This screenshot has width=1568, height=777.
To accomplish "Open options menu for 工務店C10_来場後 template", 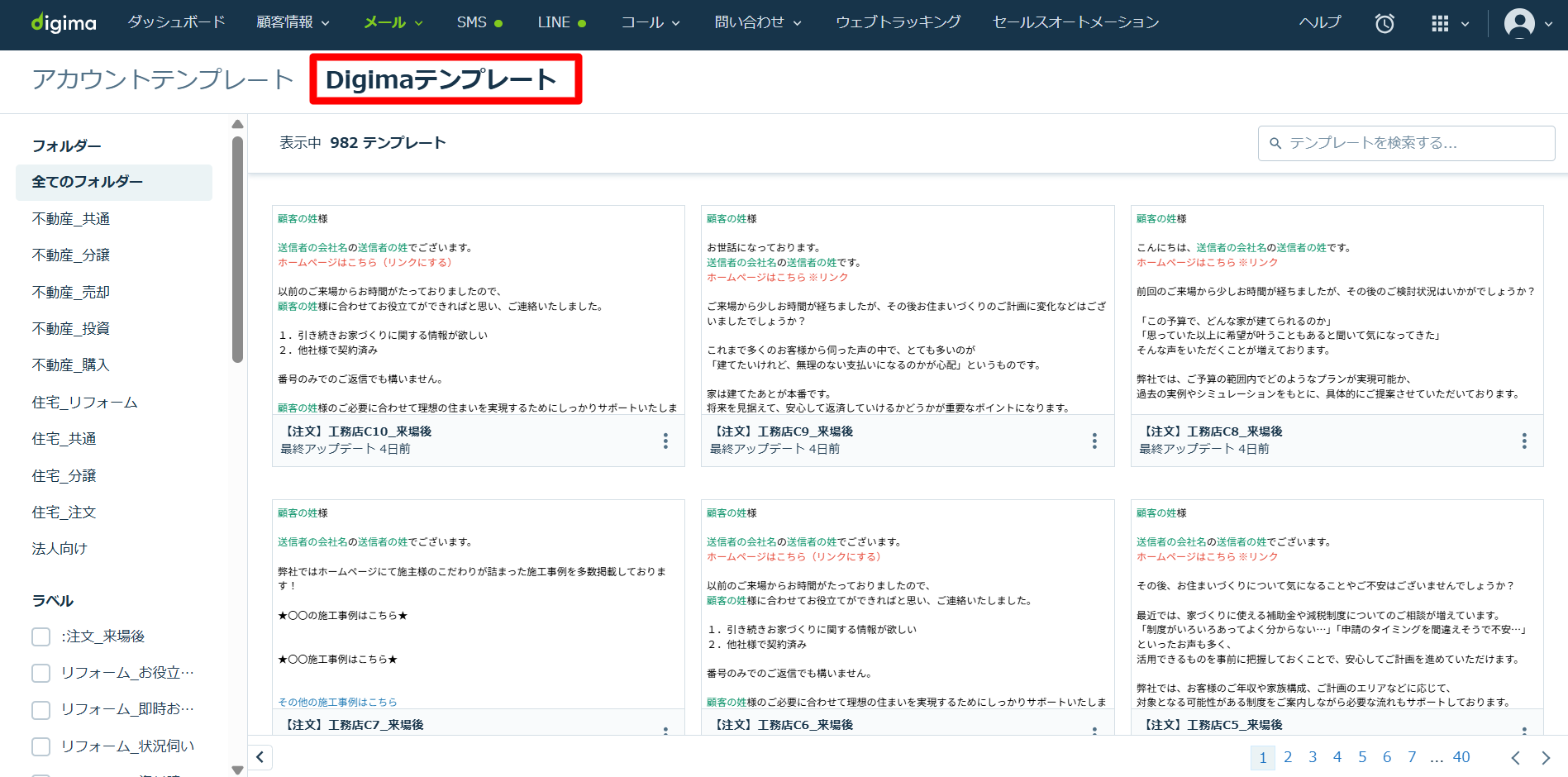I will 665,441.
